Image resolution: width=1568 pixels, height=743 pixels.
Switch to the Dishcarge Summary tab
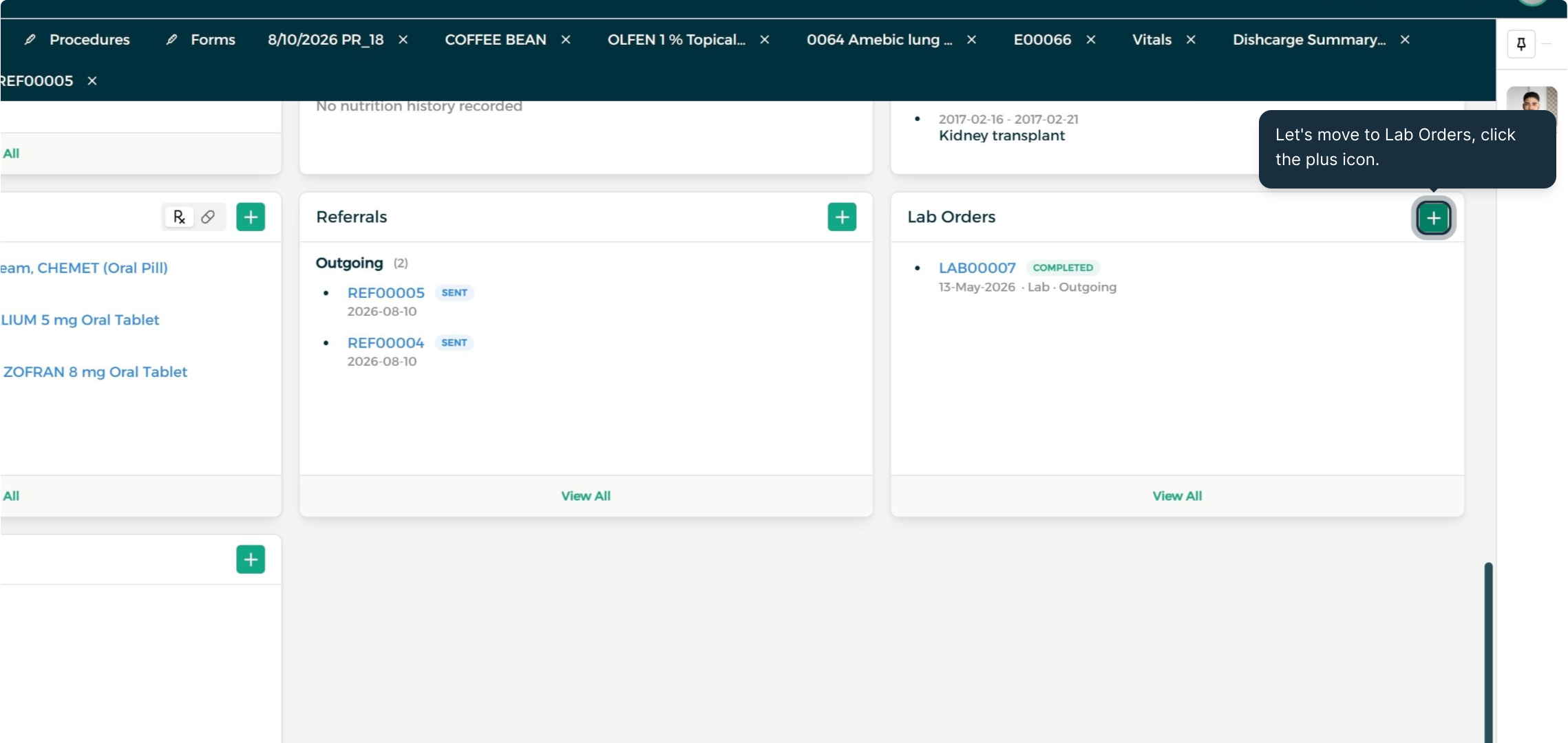(x=1309, y=40)
